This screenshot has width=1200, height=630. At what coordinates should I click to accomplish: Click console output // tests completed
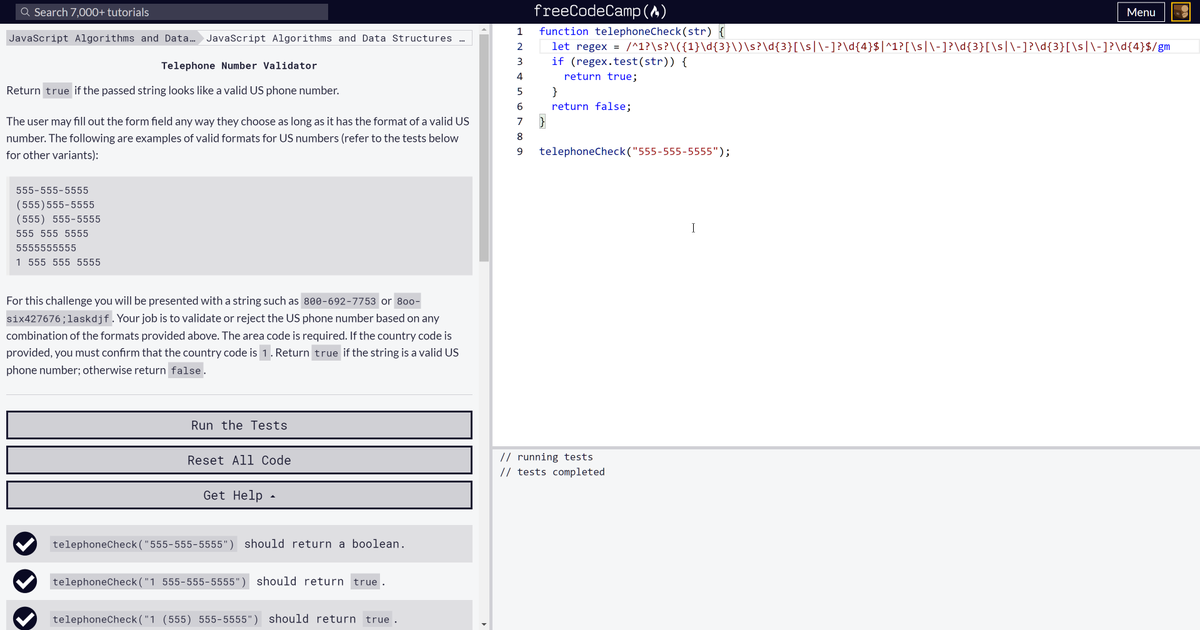pyautogui.click(x=552, y=472)
